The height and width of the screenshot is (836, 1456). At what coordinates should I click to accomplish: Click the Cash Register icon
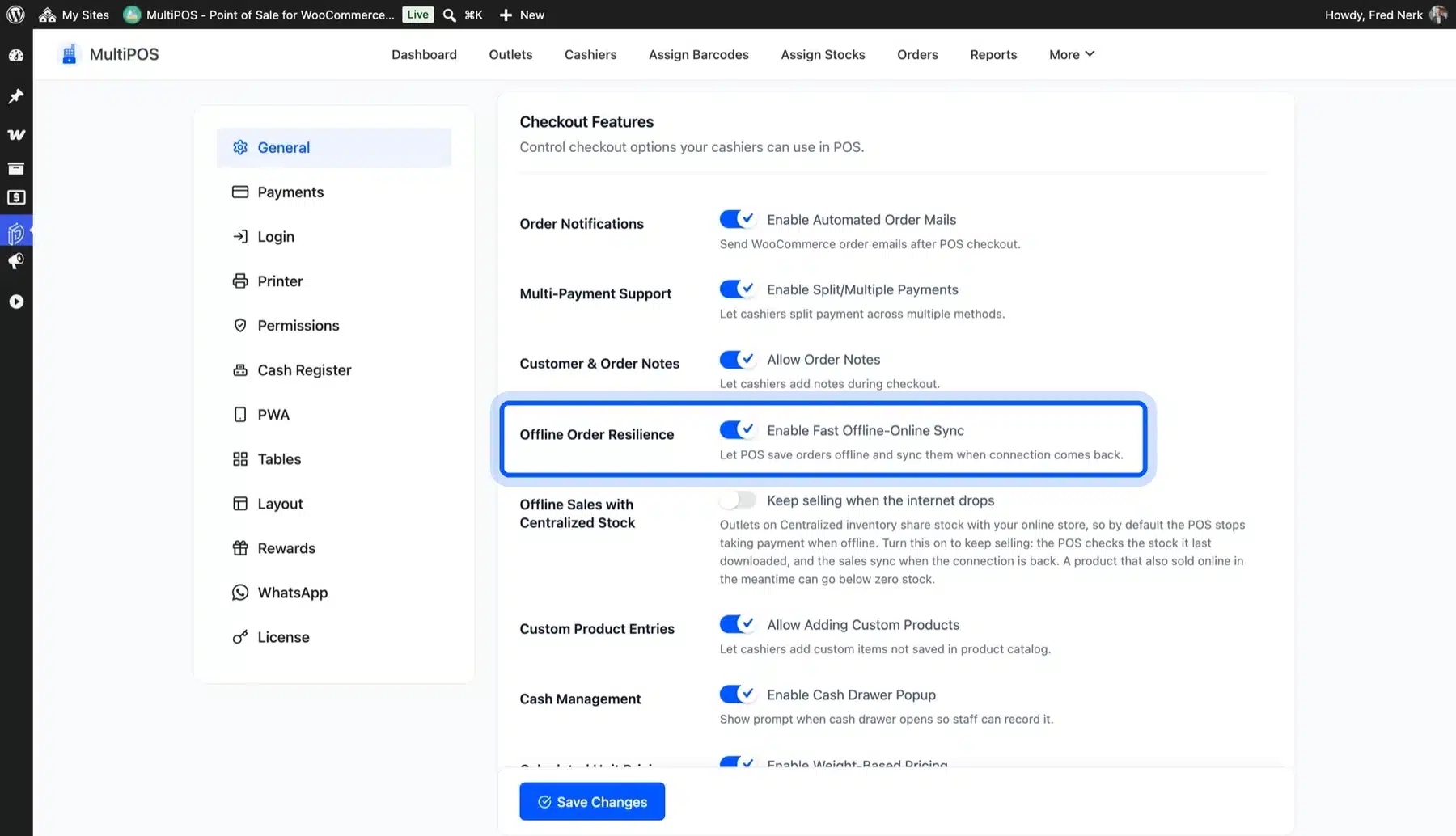(240, 369)
